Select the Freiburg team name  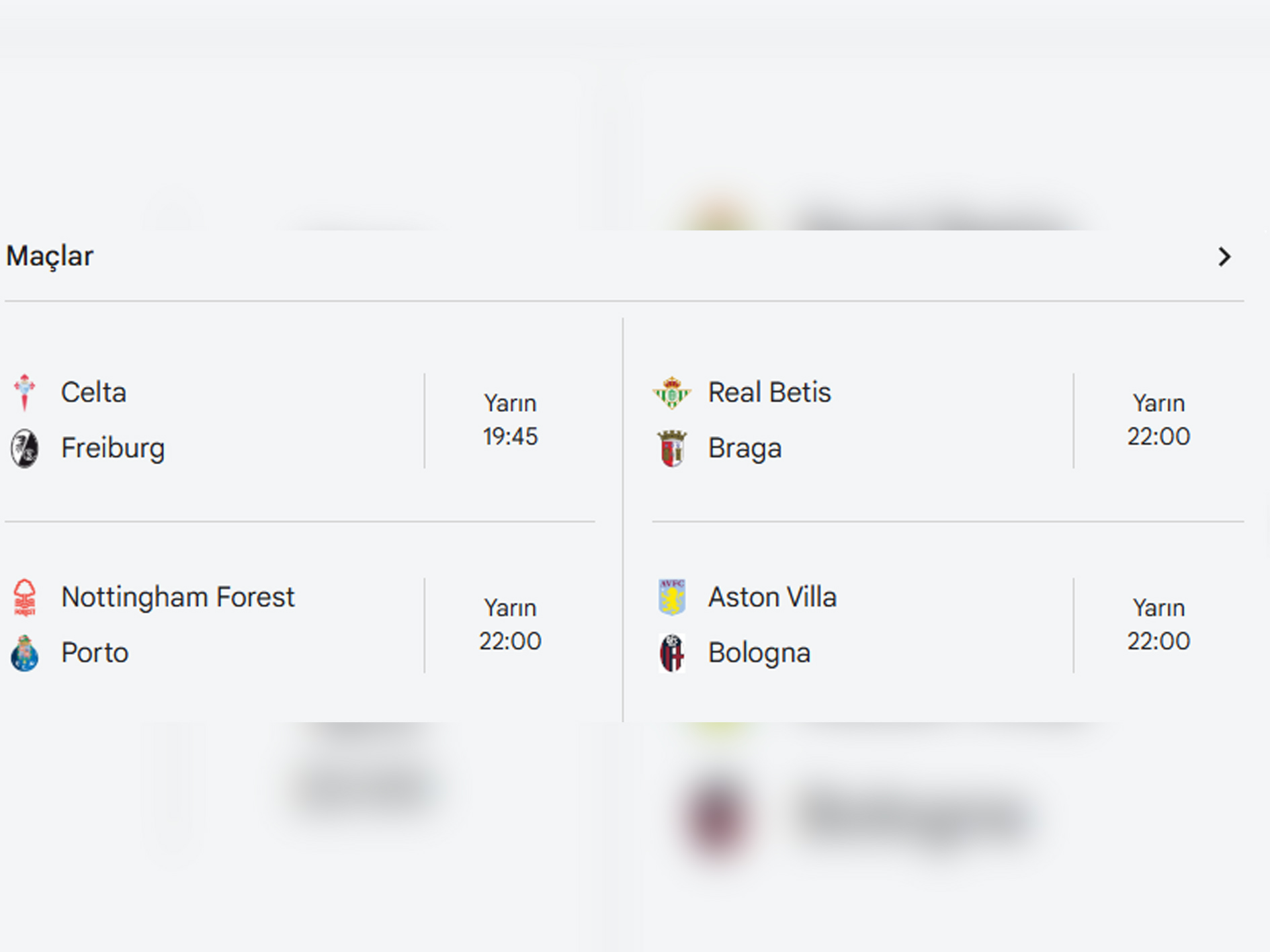click(x=113, y=448)
